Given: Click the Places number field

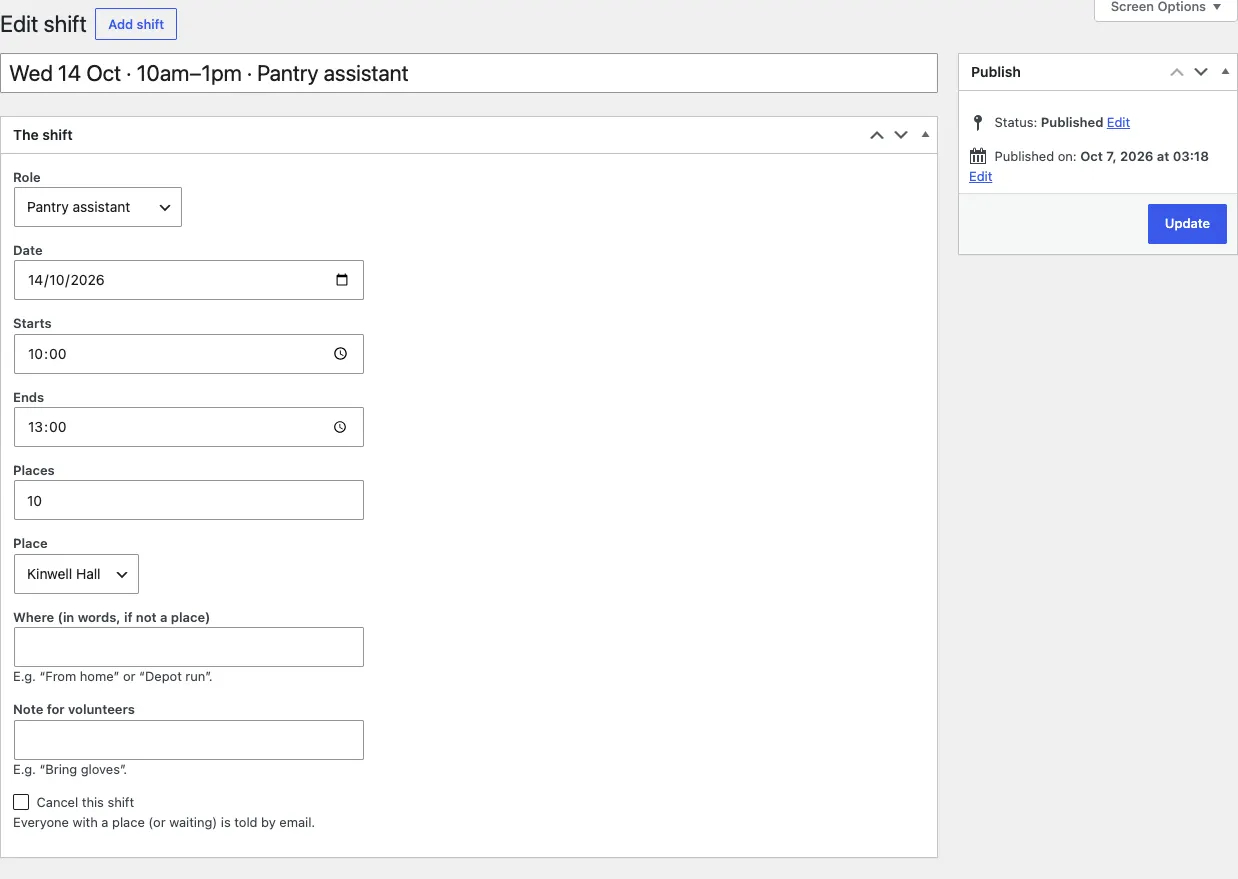Looking at the screenshot, I should click(189, 500).
